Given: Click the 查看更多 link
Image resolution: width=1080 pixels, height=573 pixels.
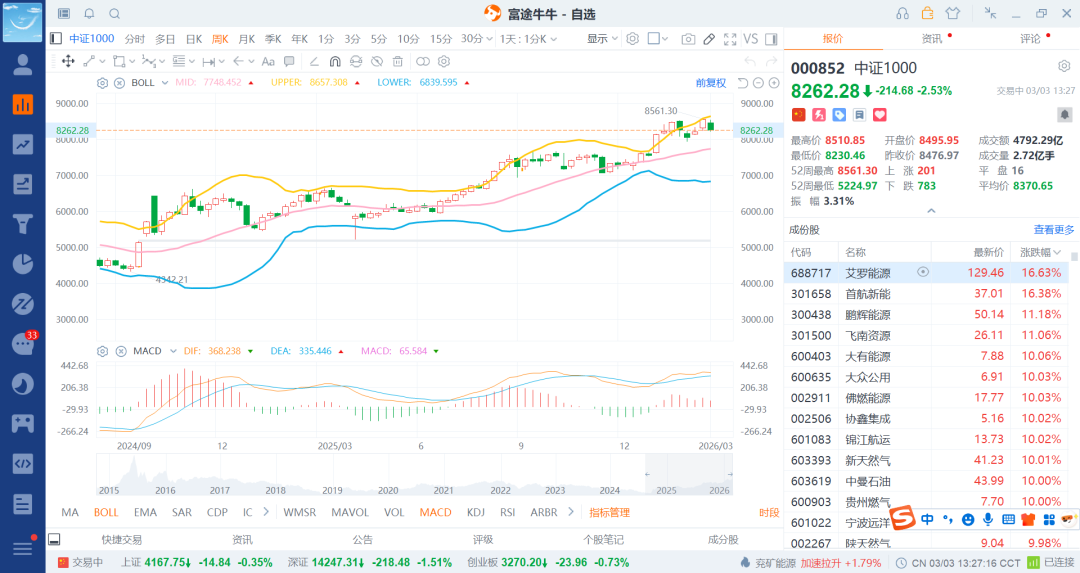Looking at the screenshot, I should pyautogui.click(x=1053, y=230).
